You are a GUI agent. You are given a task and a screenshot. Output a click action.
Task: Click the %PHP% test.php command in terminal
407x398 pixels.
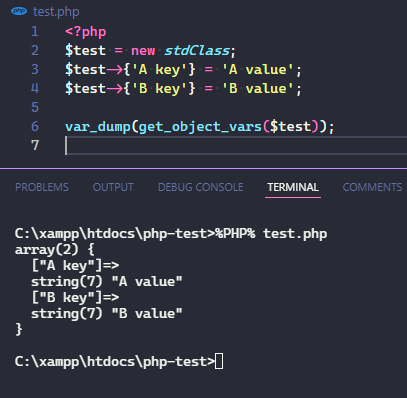(271, 234)
